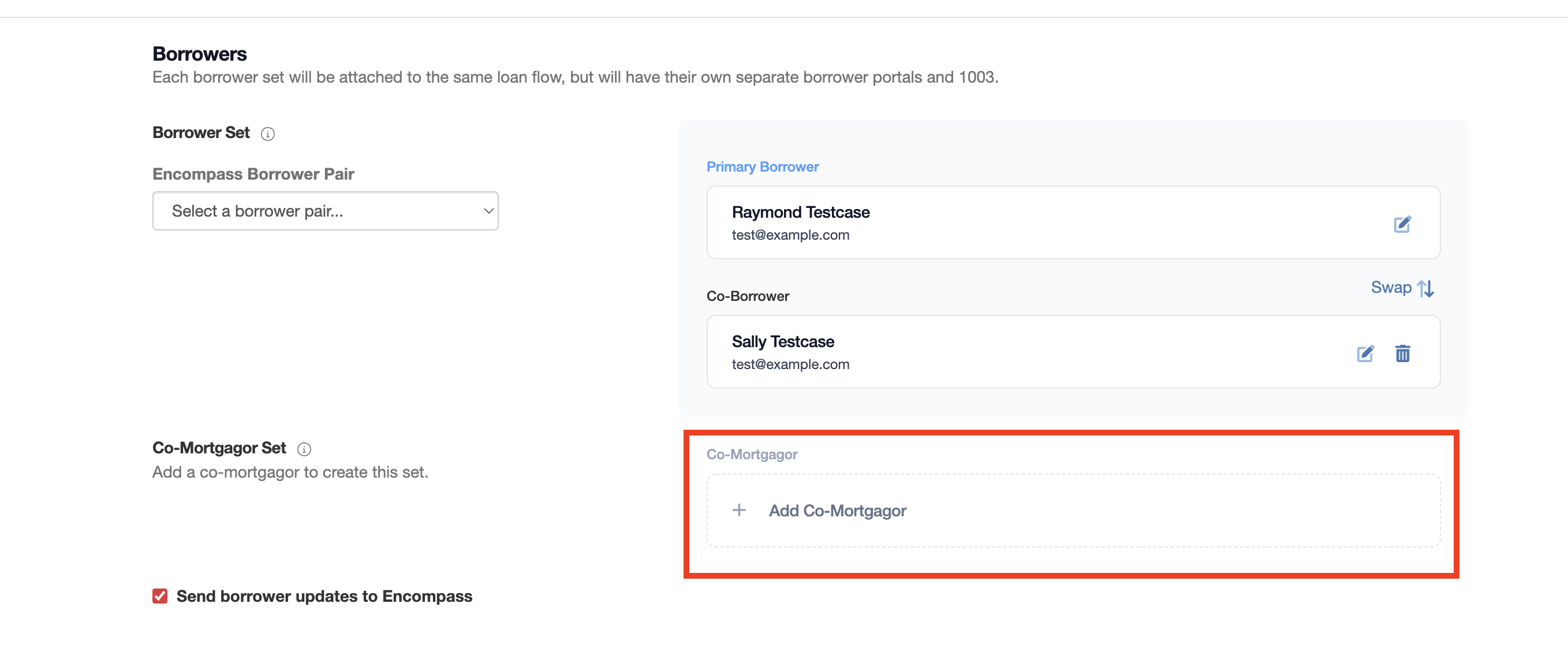1568x648 pixels.
Task: Toggle the Encompass borrower updates checkbox
Action: point(159,596)
